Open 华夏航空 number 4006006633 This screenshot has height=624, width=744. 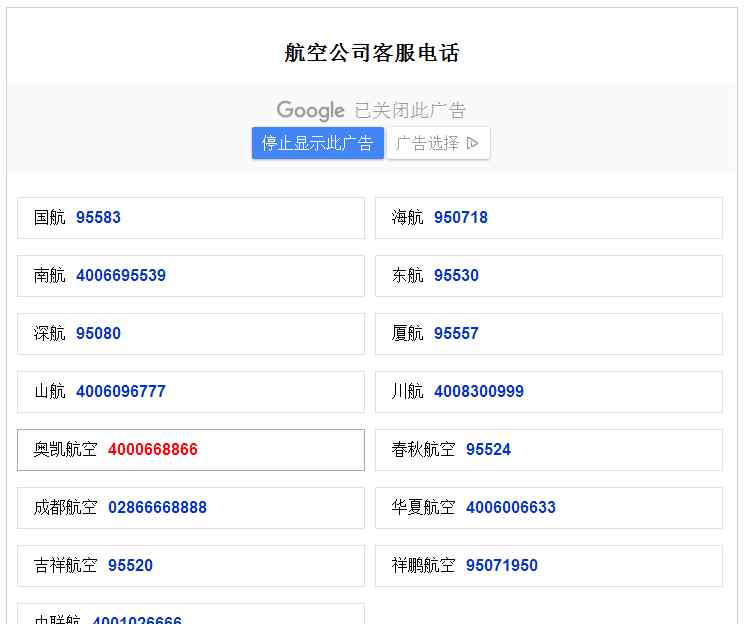point(510,507)
